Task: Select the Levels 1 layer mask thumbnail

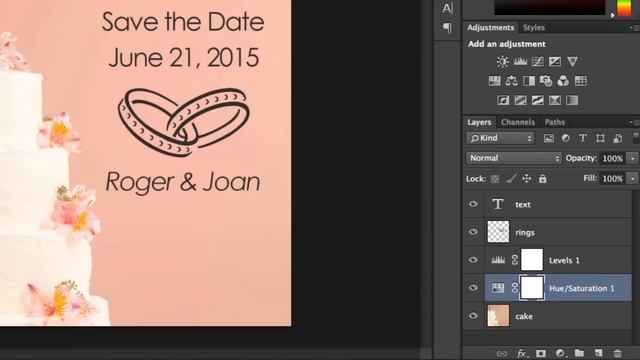Action: point(532,260)
